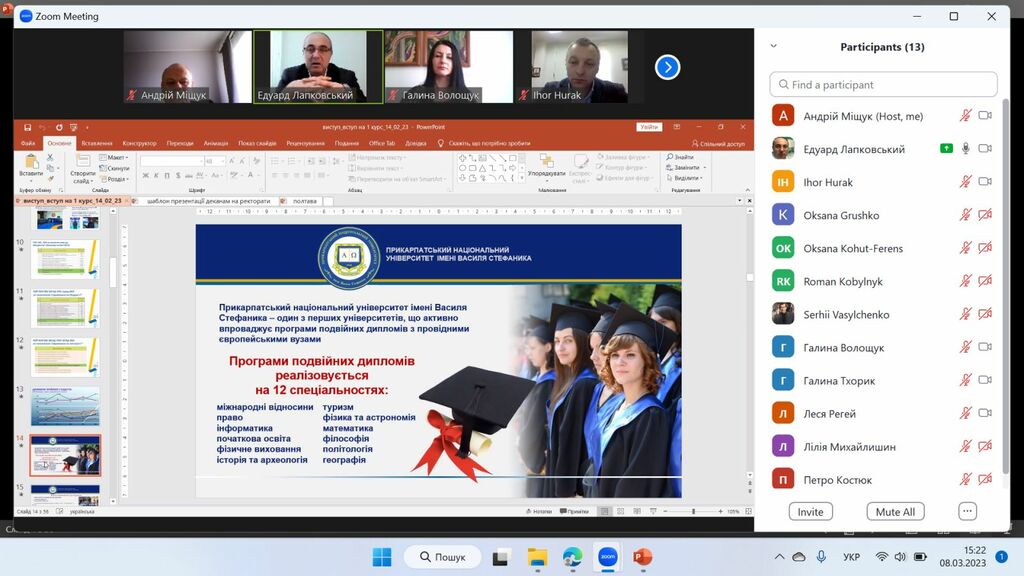Screen dimensions: 1024x576
Task: Open File Explorer from the taskbar
Action: [x=537, y=557]
